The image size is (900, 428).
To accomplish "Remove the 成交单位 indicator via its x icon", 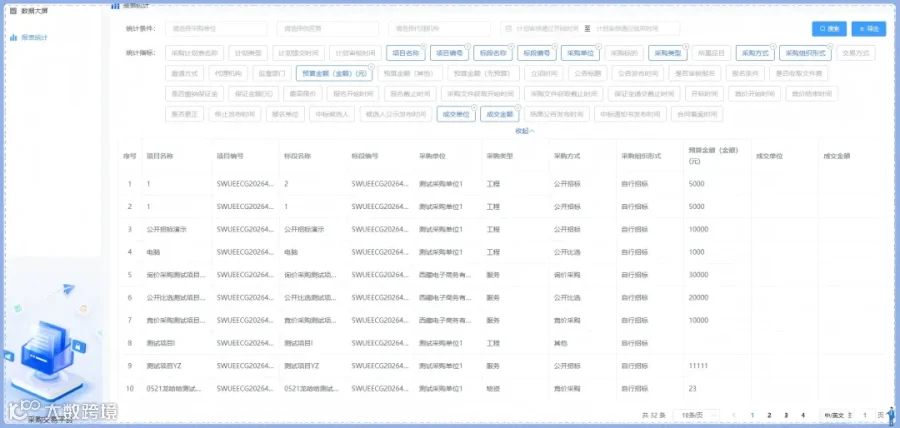I will [474, 107].
